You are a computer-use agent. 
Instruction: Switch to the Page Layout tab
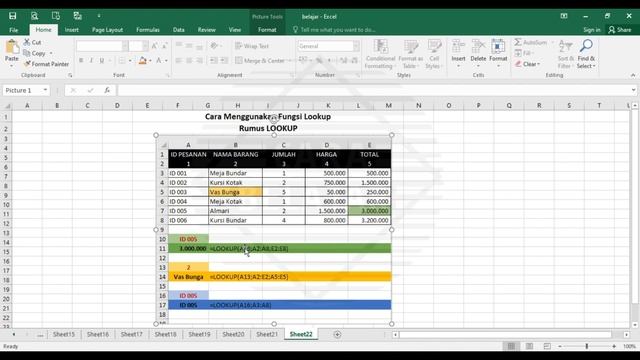(107, 30)
